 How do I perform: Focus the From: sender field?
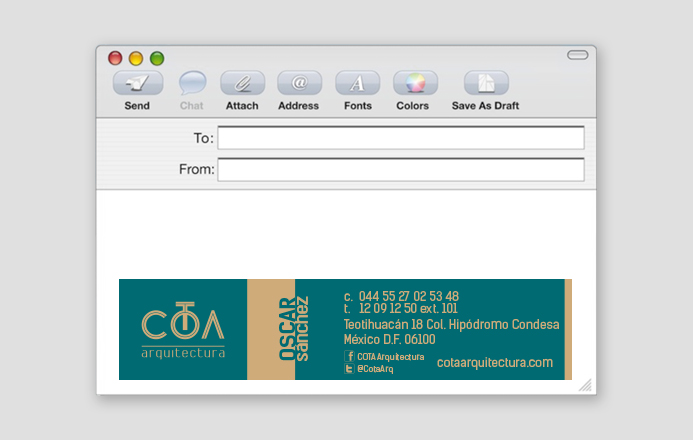point(401,169)
